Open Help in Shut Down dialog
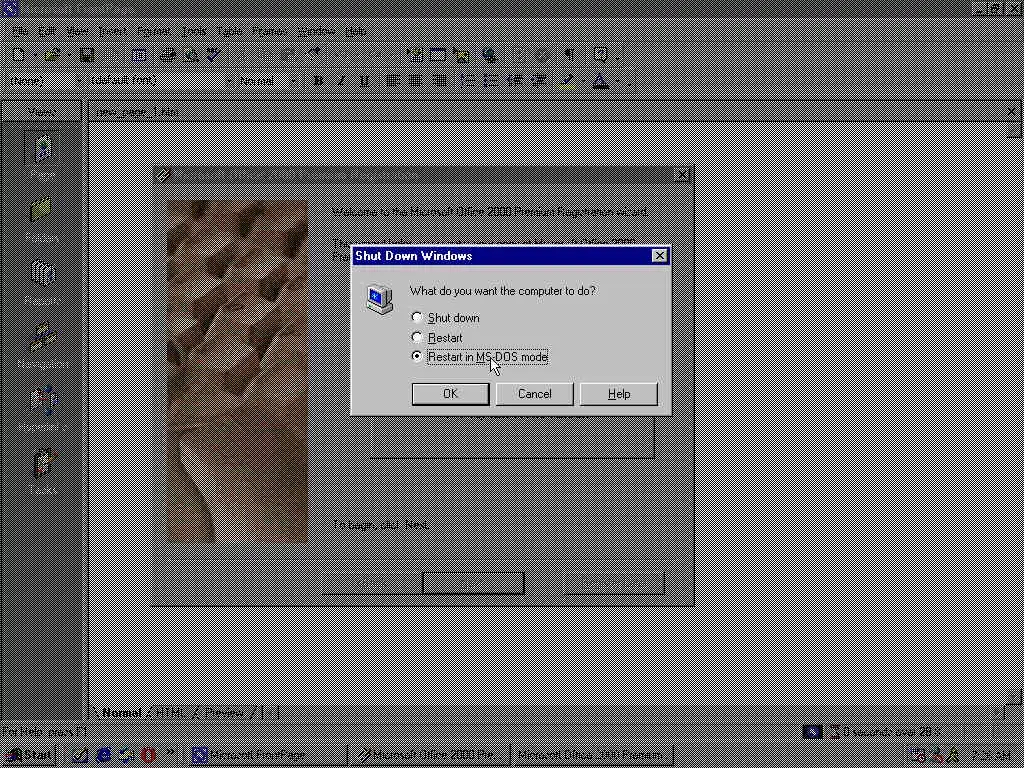 click(618, 394)
